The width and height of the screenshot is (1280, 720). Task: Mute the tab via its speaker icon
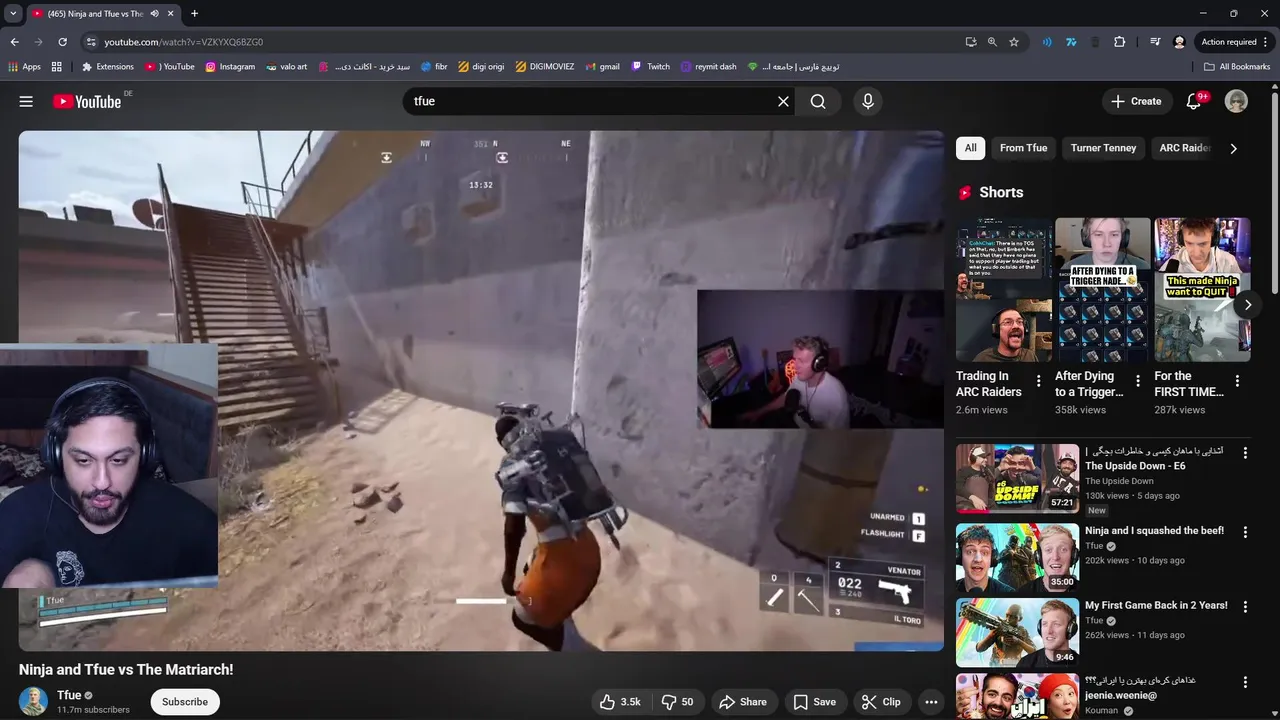click(x=154, y=14)
